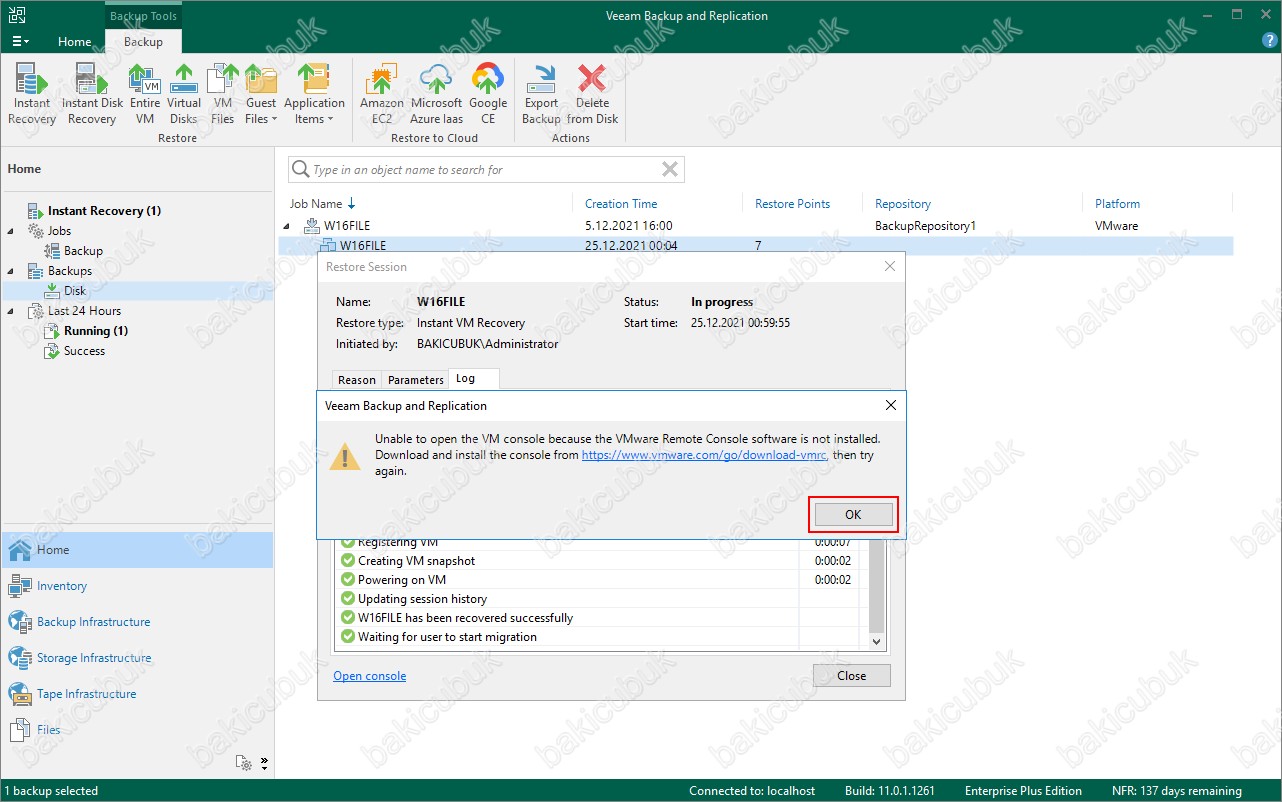Open Virtual Disks restore option
The width and height of the screenshot is (1282, 802).
184,94
